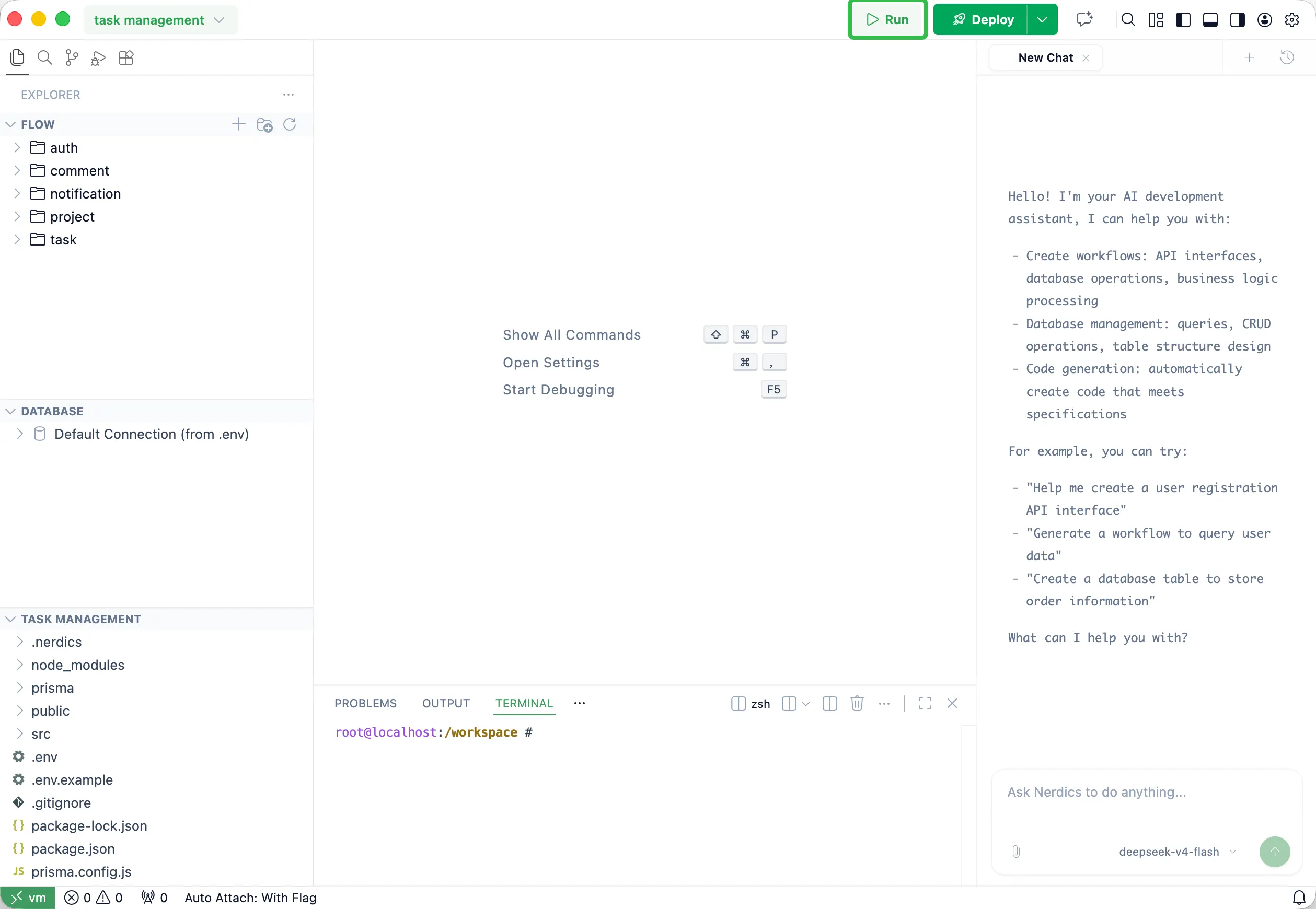Open the account profile icon
1316x909 pixels.
(1265, 20)
